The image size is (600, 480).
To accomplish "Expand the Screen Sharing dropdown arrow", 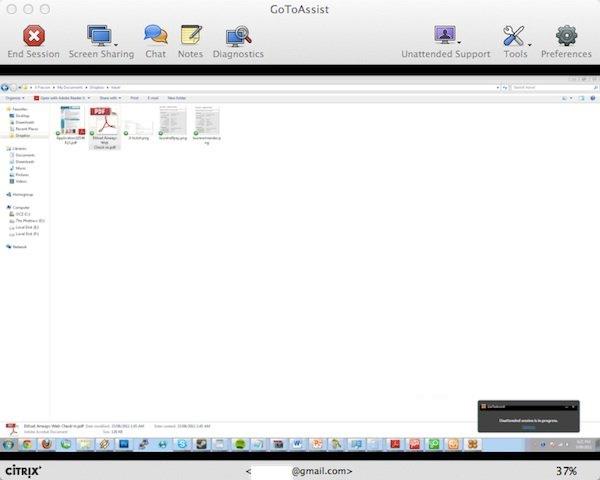I will coord(116,44).
